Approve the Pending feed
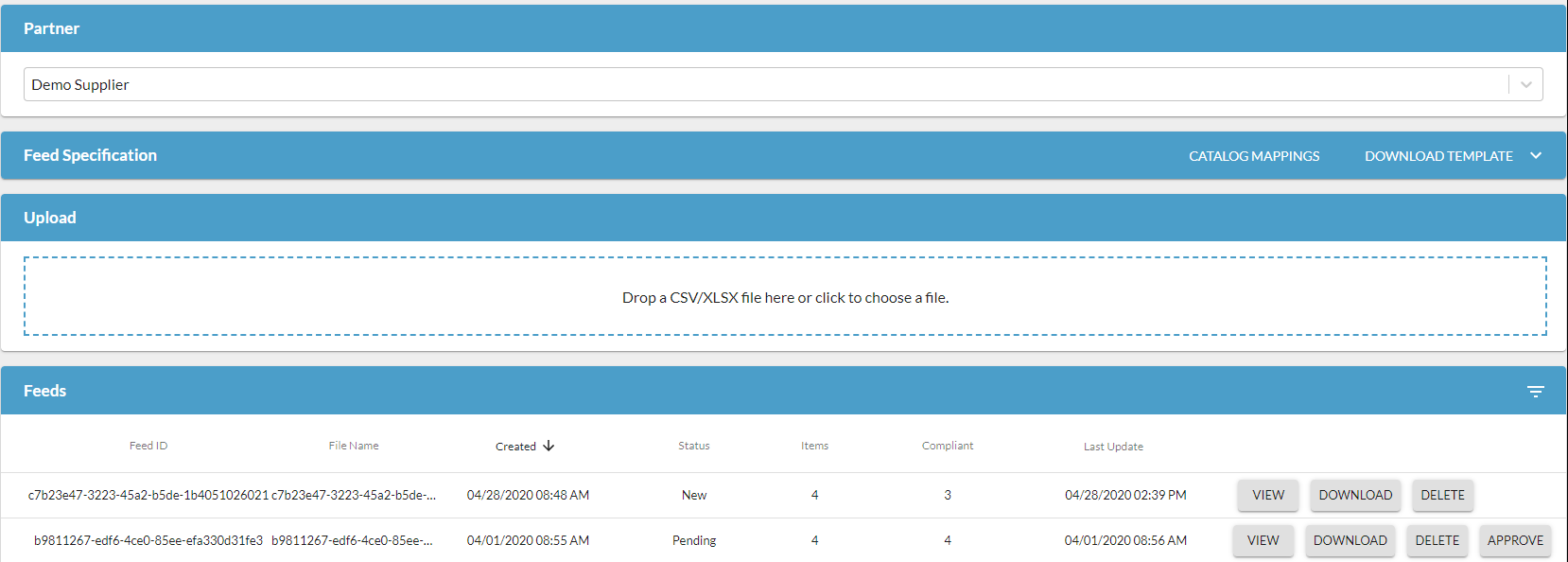This screenshot has height=562, width=1568. [x=1515, y=540]
